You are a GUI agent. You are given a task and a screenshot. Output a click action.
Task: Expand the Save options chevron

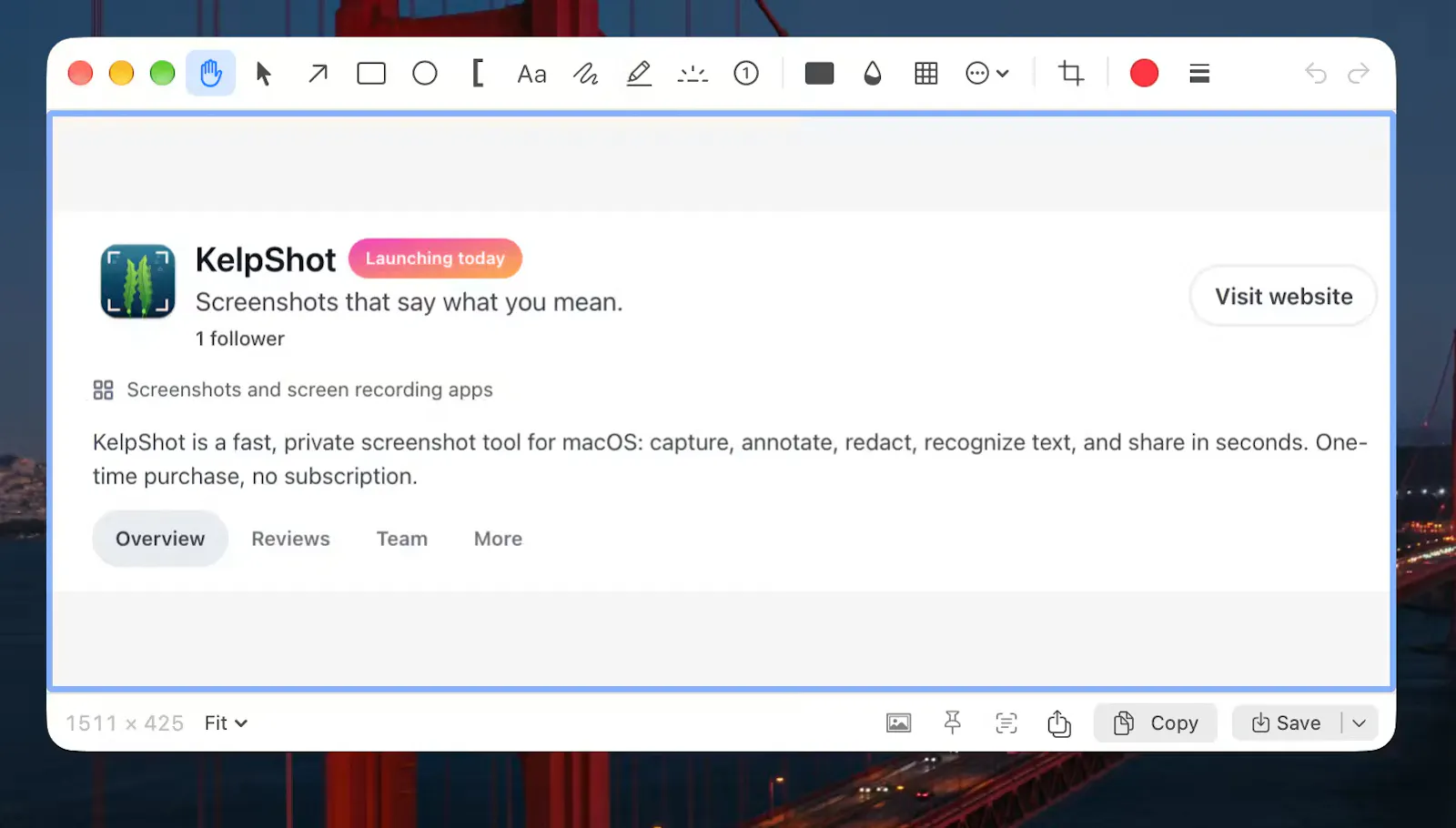click(1360, 722)
